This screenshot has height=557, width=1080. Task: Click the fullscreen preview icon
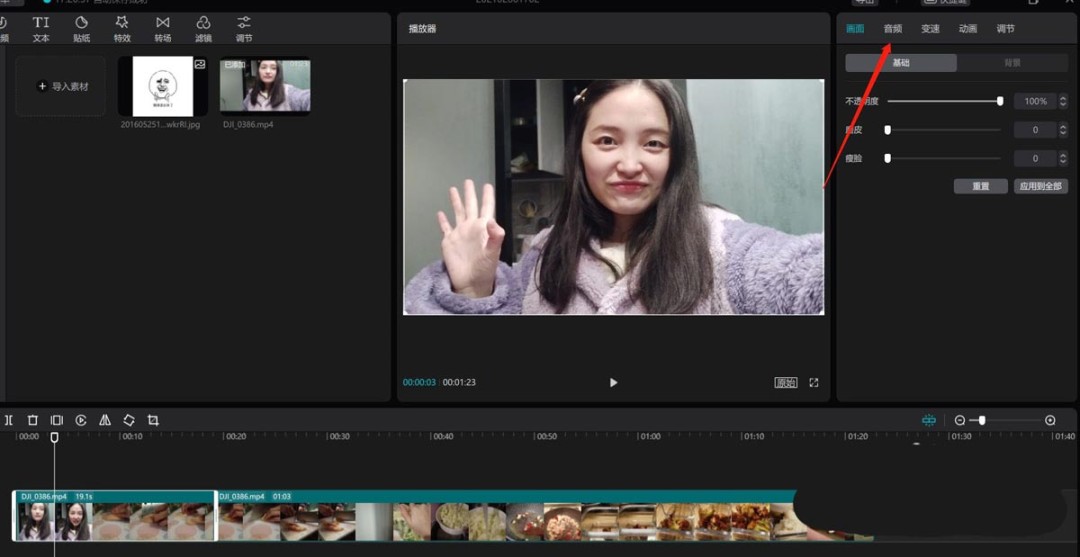(813, 382)
